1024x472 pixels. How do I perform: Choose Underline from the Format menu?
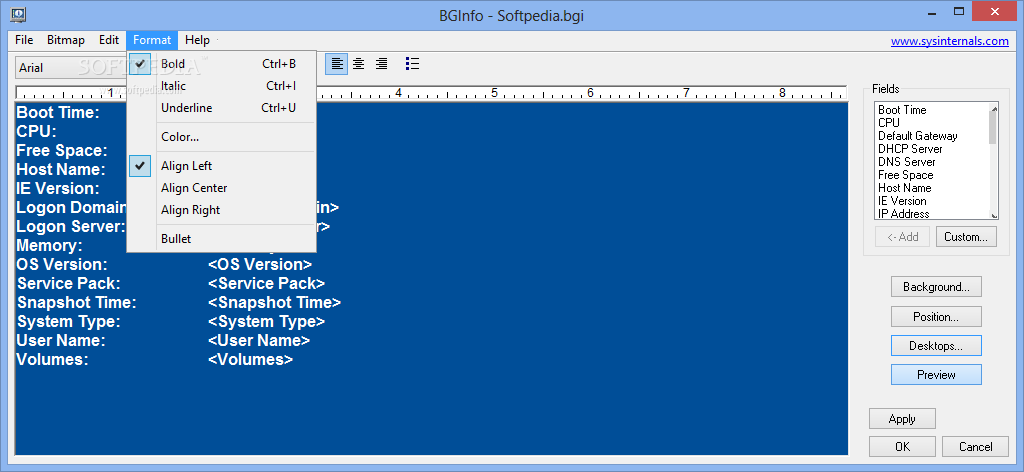pyautogui.click(x=221, y=108)
